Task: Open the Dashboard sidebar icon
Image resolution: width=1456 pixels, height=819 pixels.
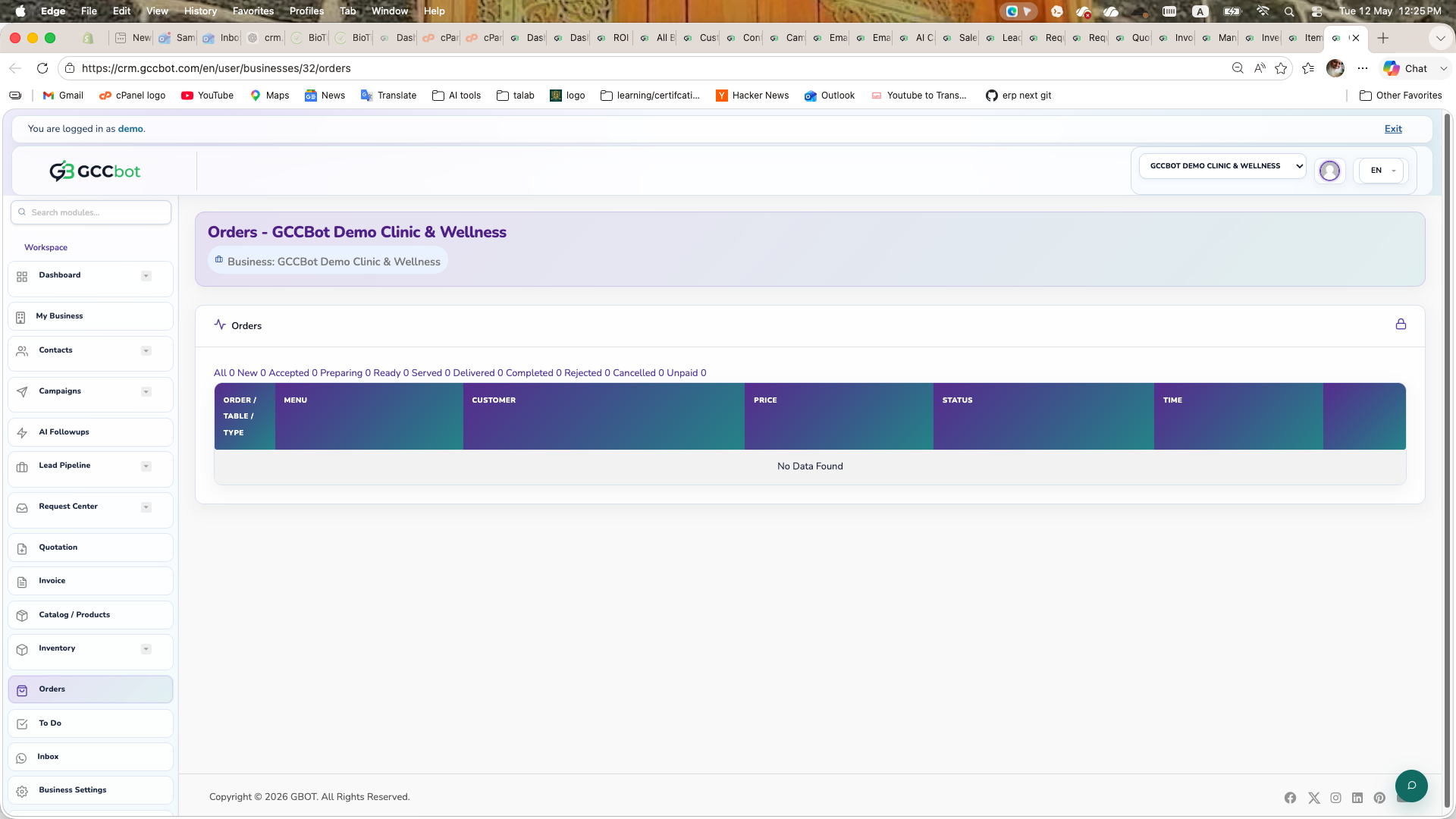Action: (x=22, y=277)
